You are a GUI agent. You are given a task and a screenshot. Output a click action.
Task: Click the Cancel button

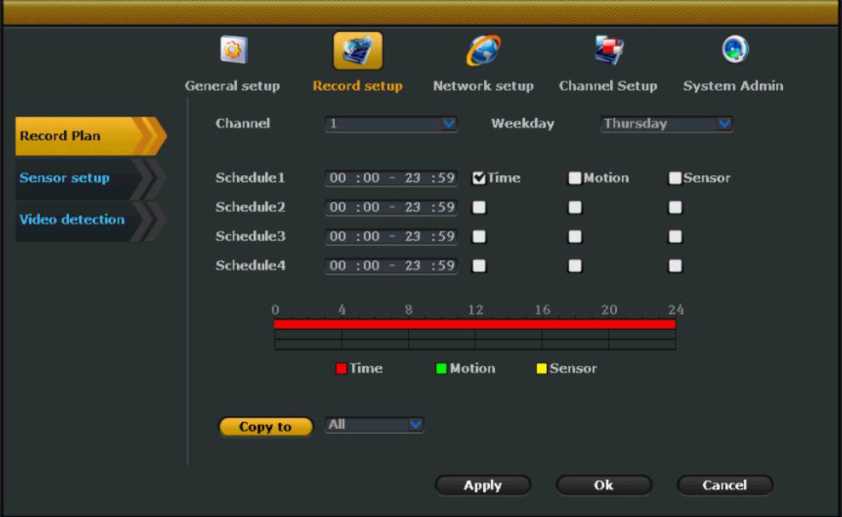coord(724,485)
